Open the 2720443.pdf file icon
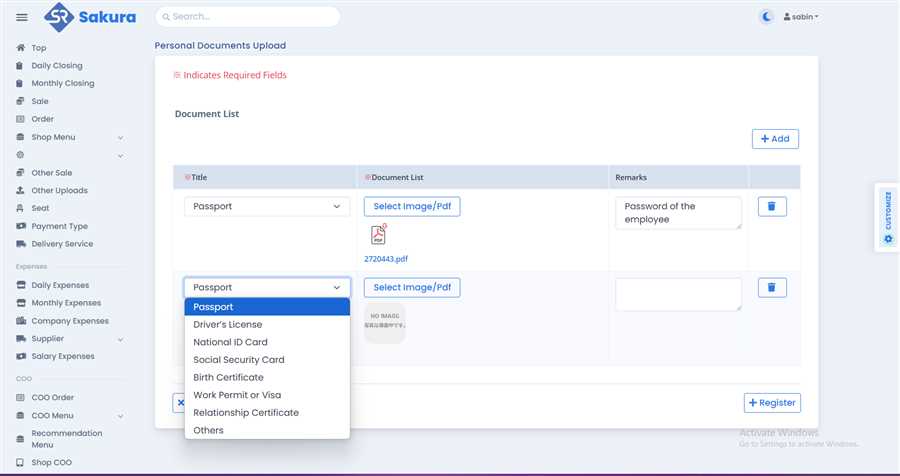 pos(379,235)
